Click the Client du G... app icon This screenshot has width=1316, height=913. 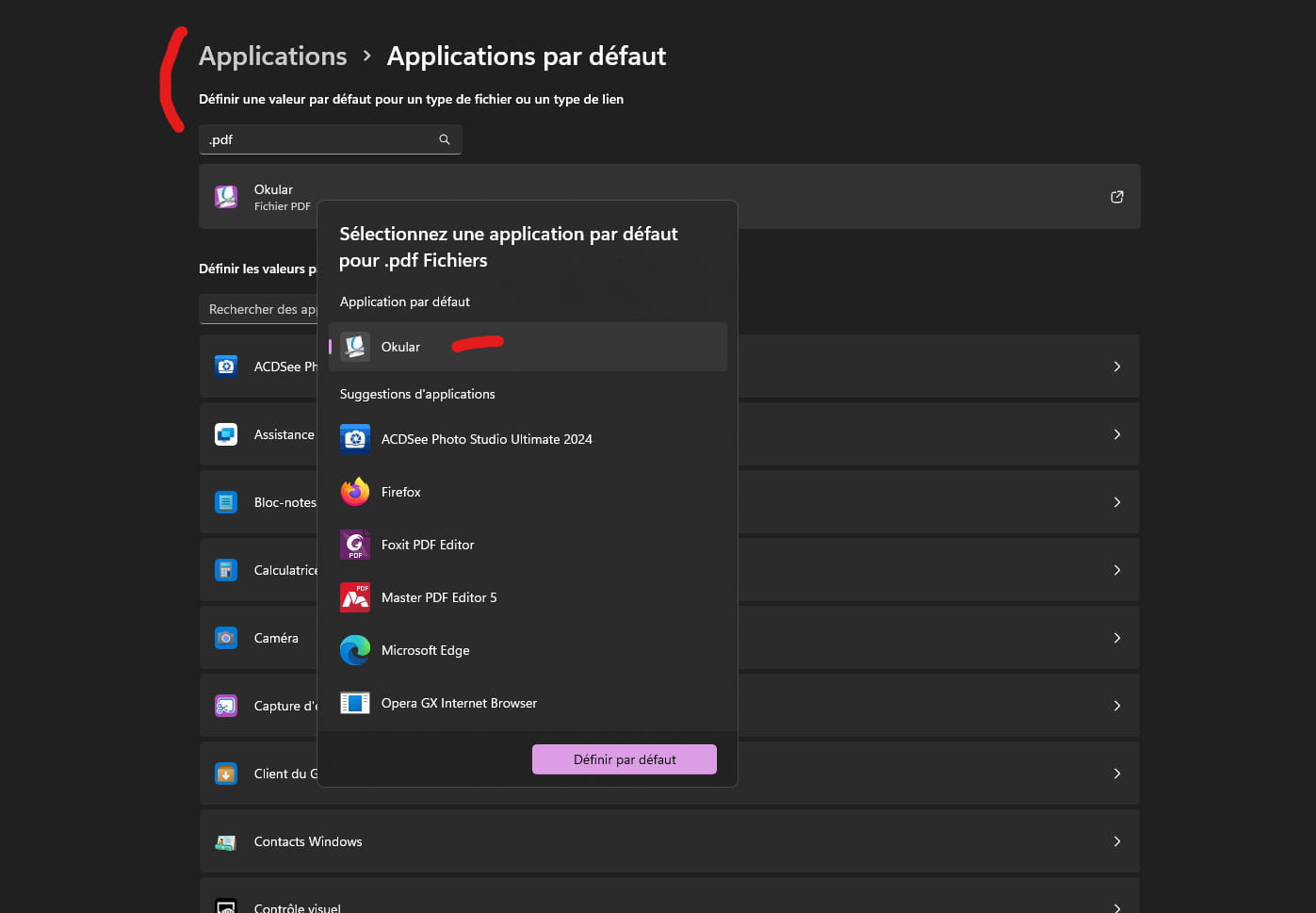click(226, 774)
